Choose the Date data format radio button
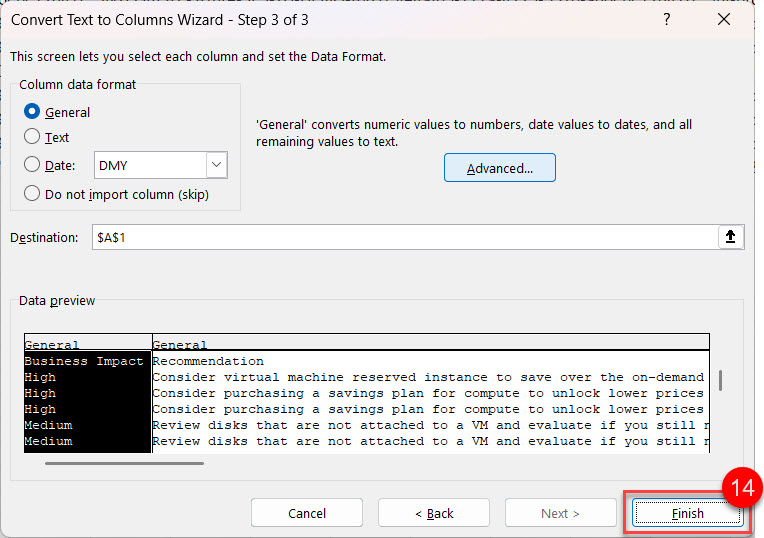The width and height of the screenshot is (764, 538). (x=33, y=165)
